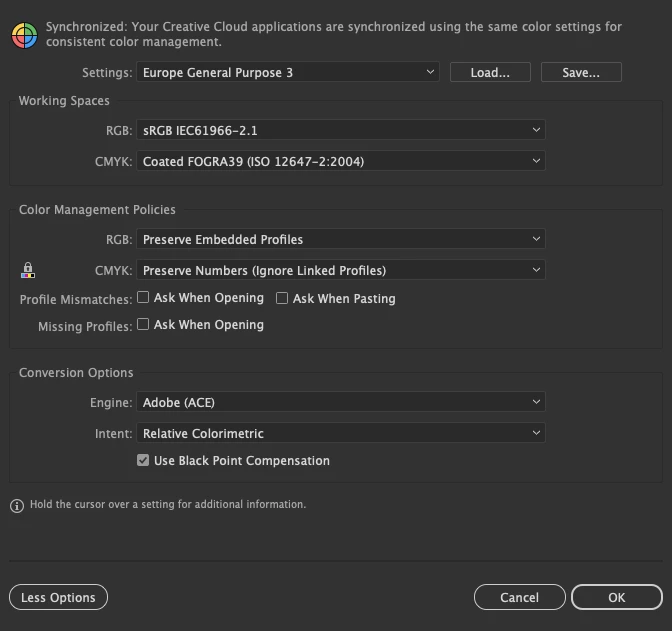The width and height of the screenshot is (672, 631).
Task: Open the Settings dropdown showing Europe General Purpose 3
Action: [288, 72]
